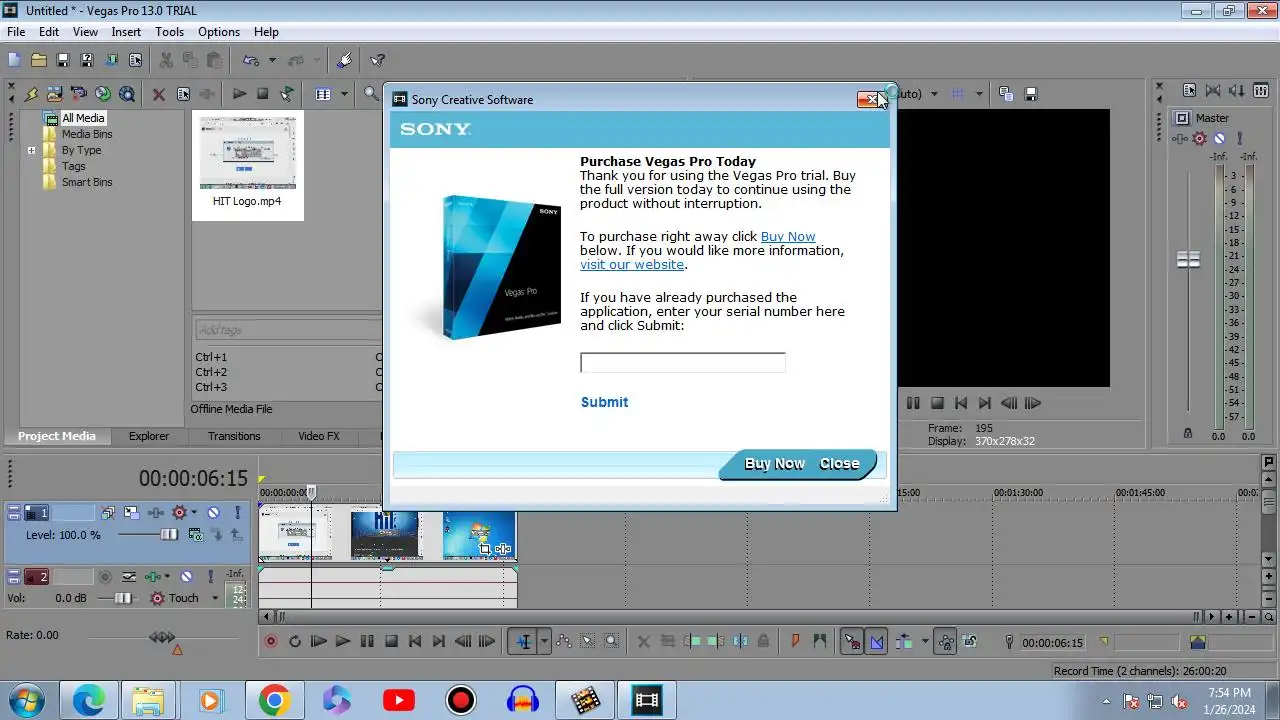Switch to the Transitions tab
Viewport: 1280px width, 720px height.
click(234, 436)
